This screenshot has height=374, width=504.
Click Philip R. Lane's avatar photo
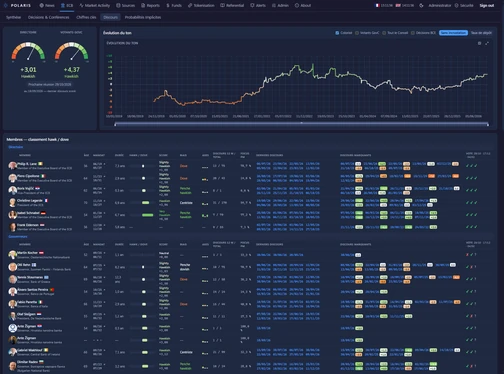point(13,165)
